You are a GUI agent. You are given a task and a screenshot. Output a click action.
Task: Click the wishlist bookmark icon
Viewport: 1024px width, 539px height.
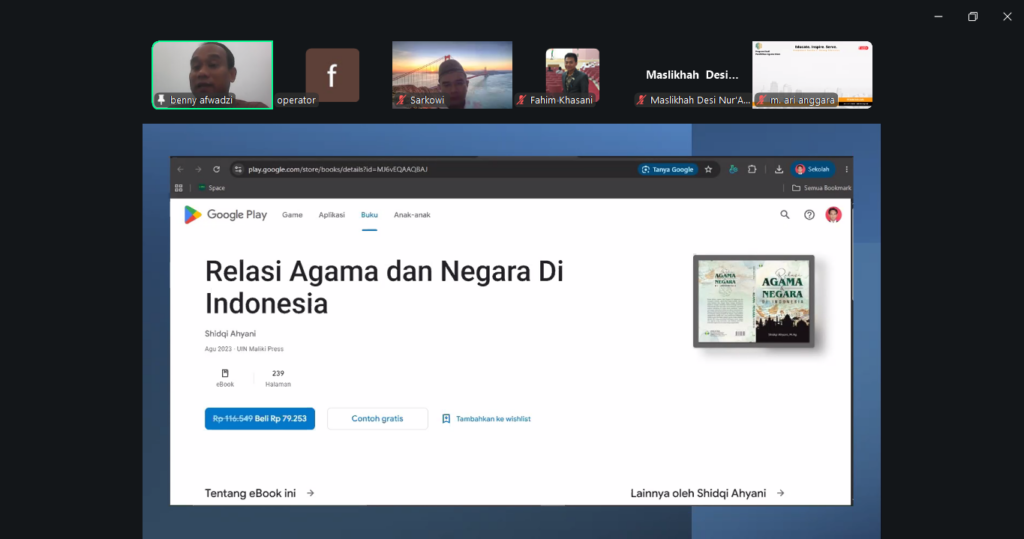point(446,419)
